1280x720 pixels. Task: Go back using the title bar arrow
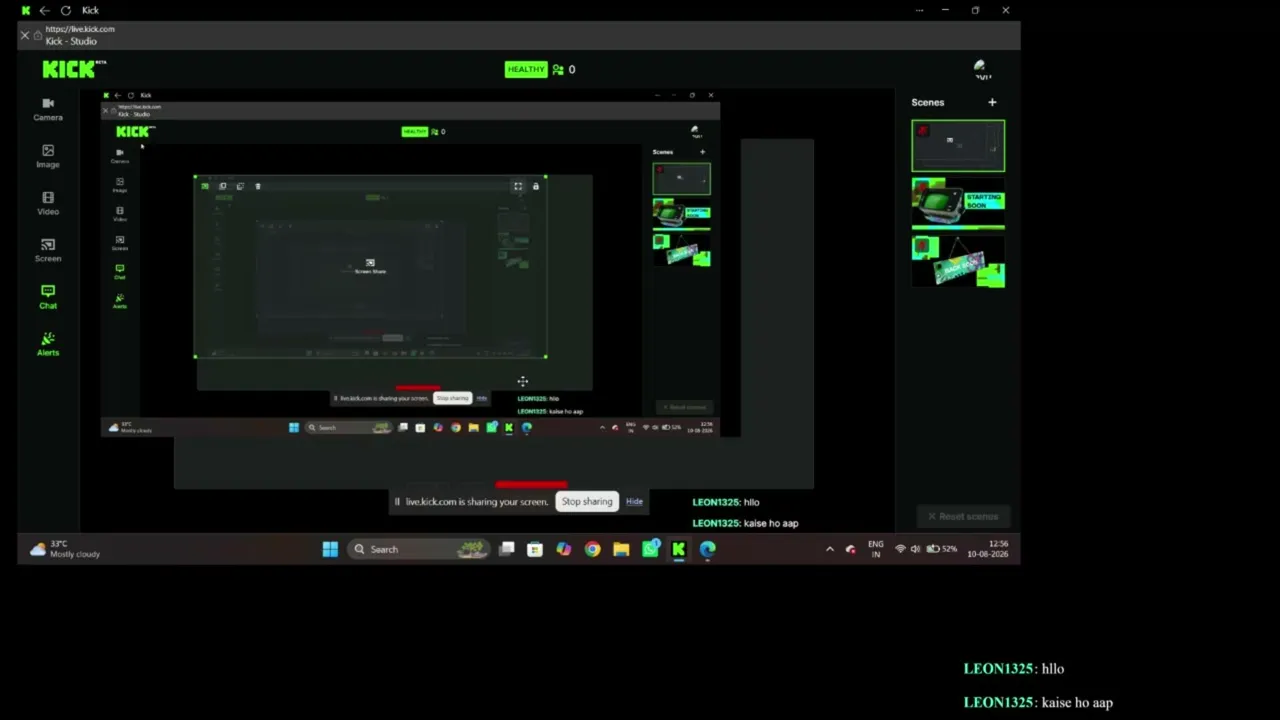44,10
